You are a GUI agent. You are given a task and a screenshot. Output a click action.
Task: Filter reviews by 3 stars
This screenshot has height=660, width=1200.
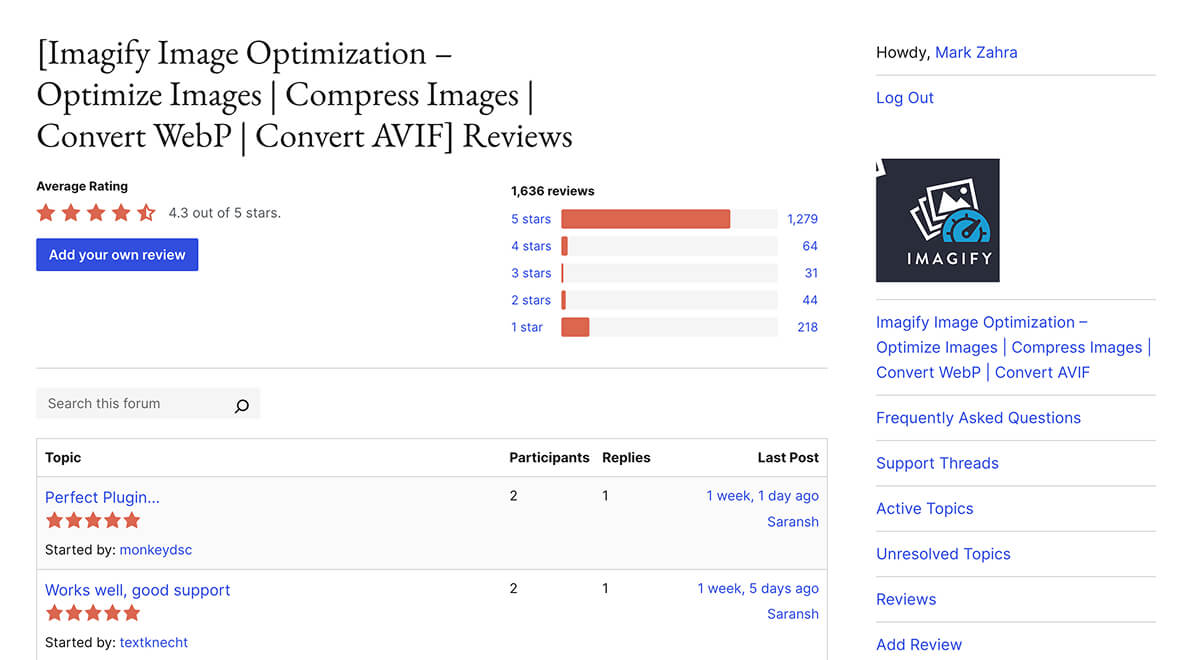coord(531,273)
